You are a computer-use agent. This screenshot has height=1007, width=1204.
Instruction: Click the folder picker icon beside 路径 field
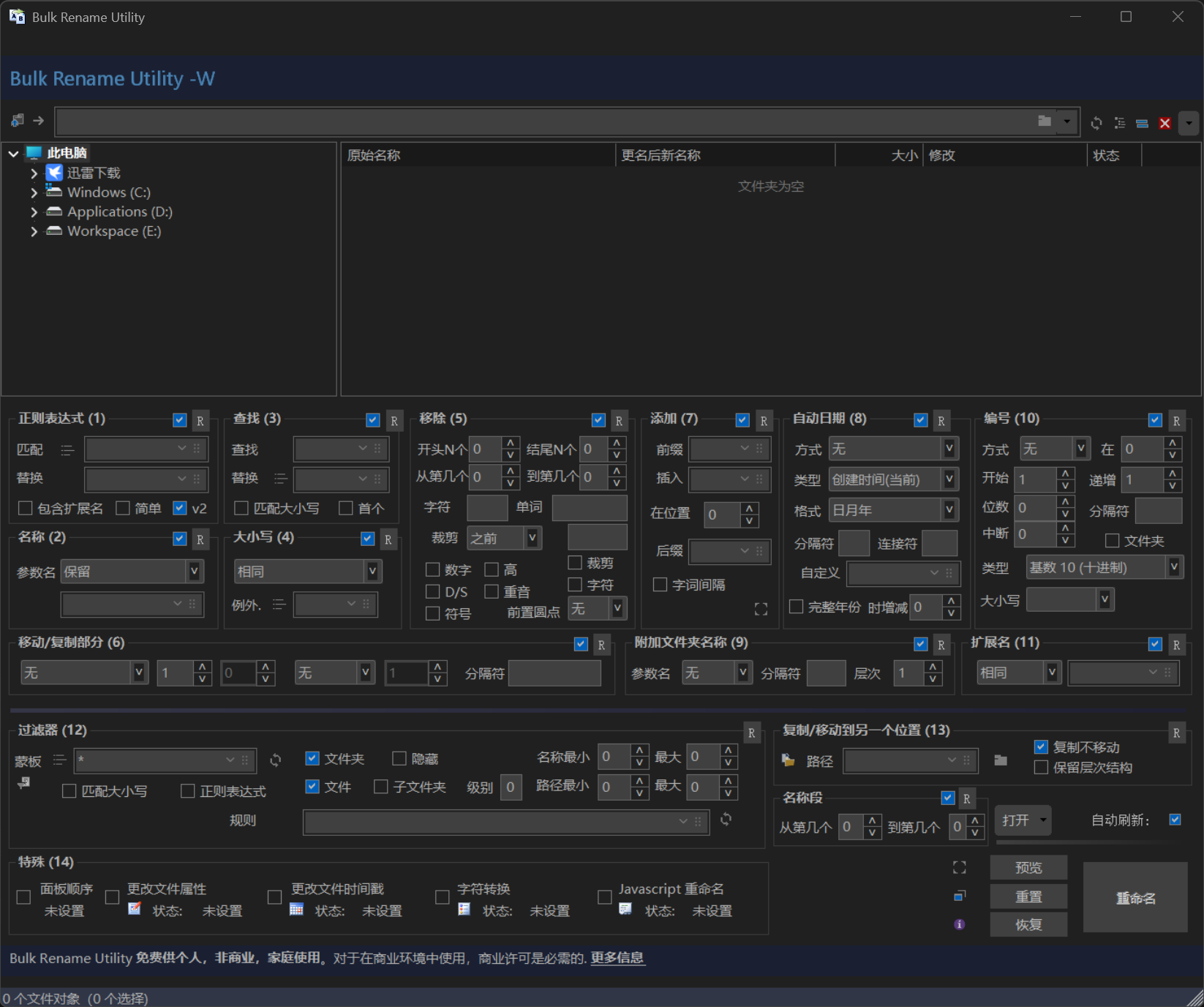click(x=1001, y=761)
